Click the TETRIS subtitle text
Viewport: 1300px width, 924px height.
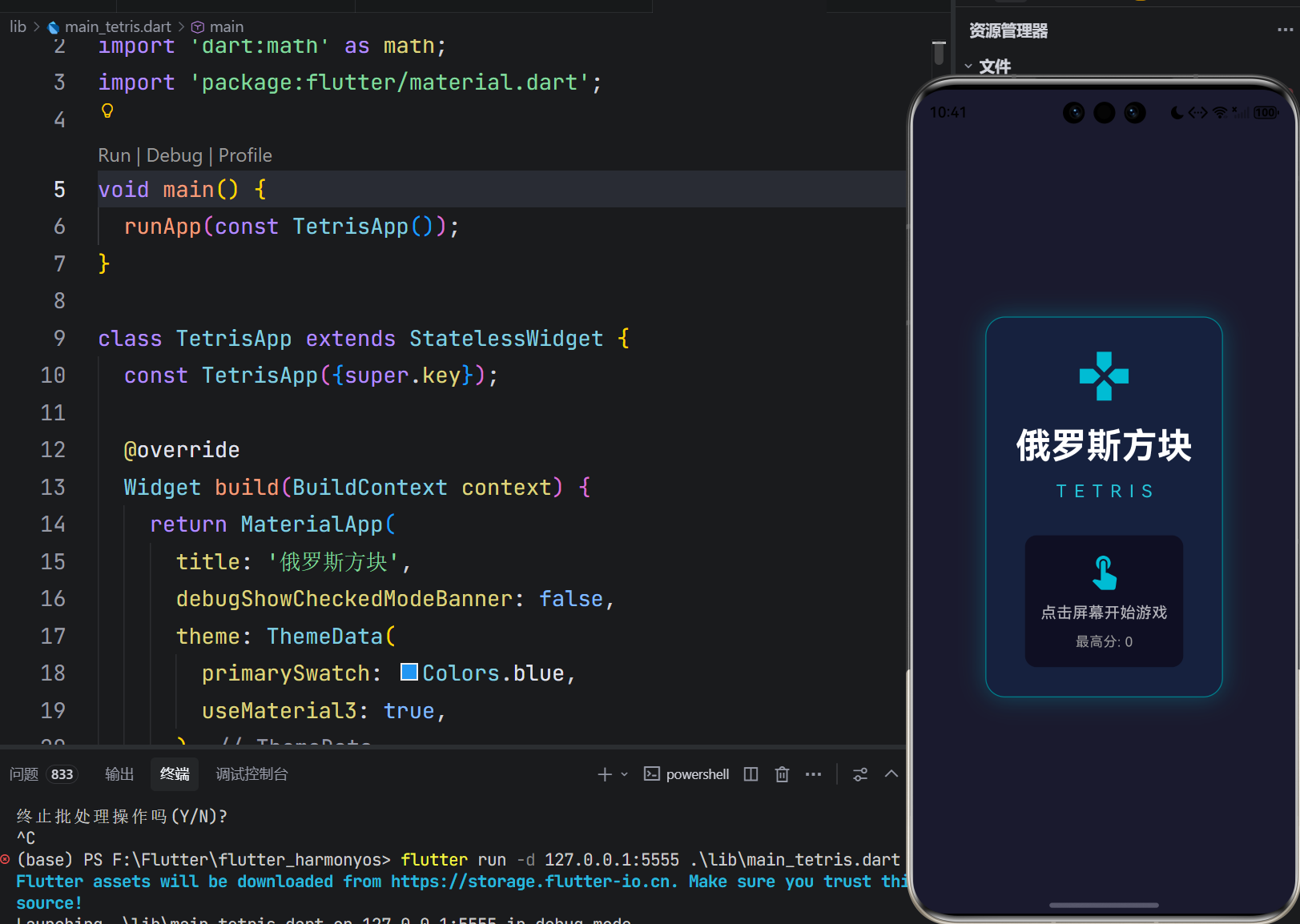pos(1104,491)
